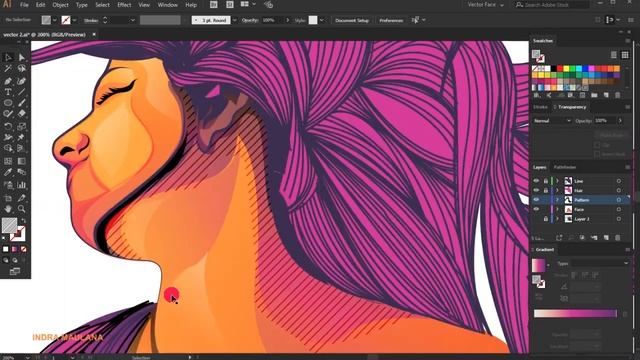The height and width of the screenshot is (360, 640).
Task: Hide the Face layer
Action: click(536, 209)
